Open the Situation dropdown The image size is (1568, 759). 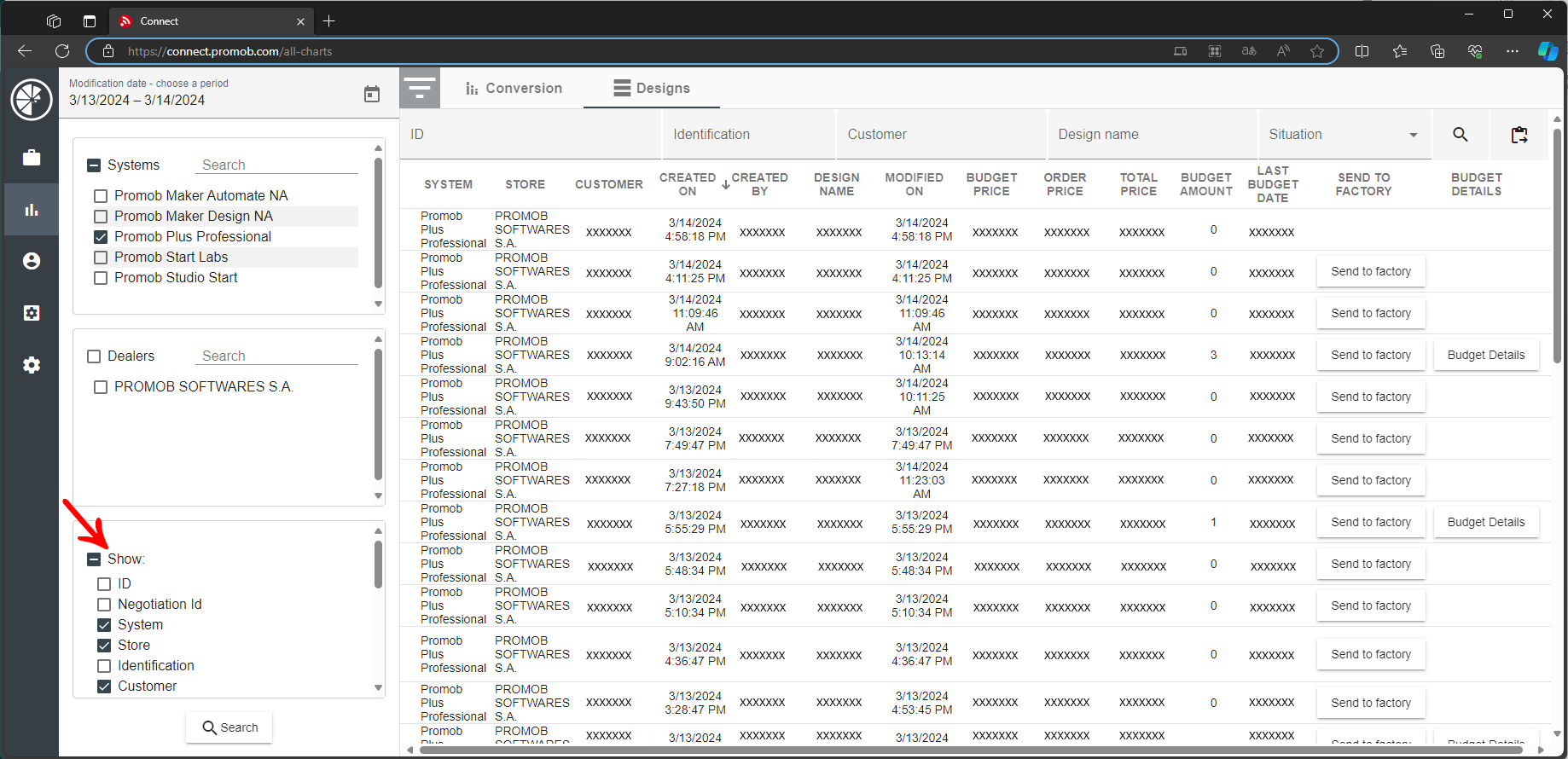[x=1344, y=135]
